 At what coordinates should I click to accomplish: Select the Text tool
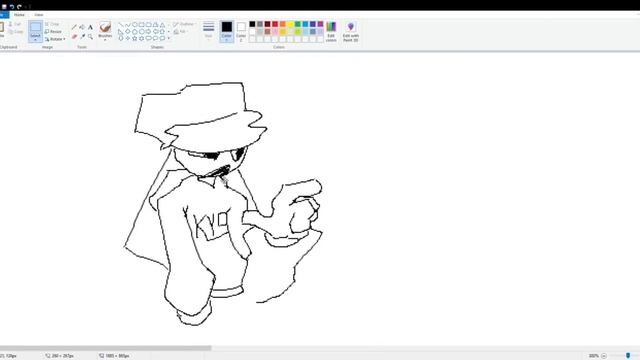click(90, 27)
